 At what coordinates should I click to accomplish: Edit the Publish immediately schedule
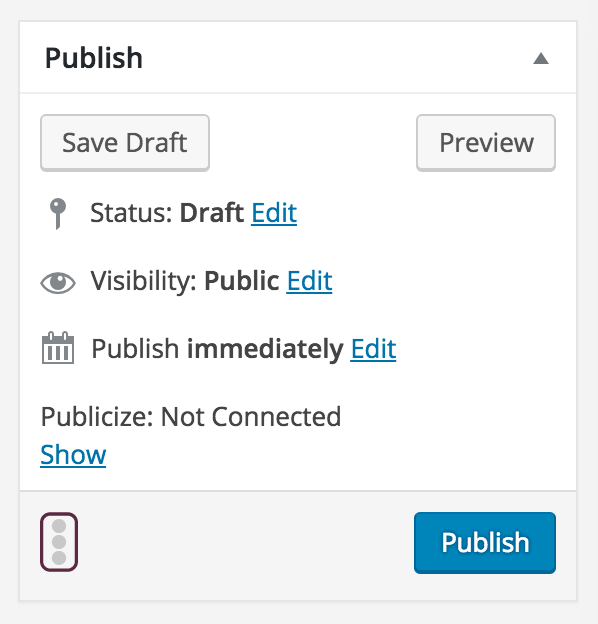[373, 349]
